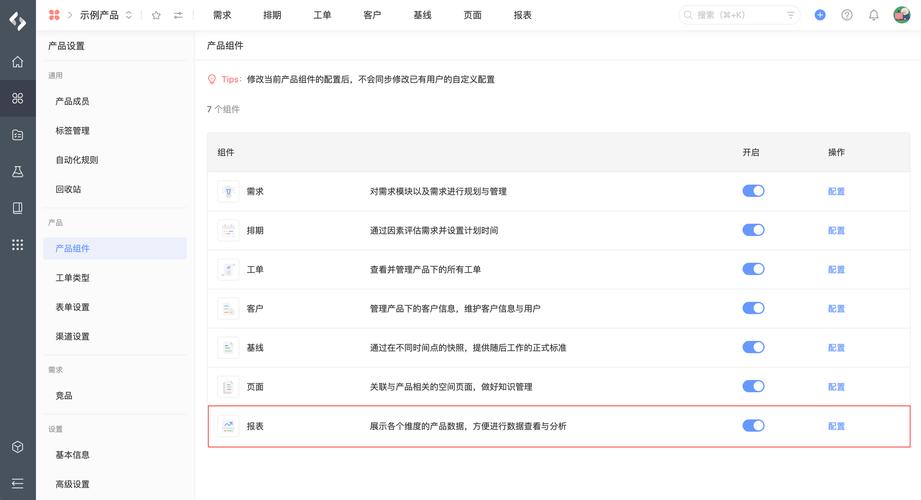921x500 pixels.
Task: Open 配置 for the 工单 row
Action: [x=836, y=270]
